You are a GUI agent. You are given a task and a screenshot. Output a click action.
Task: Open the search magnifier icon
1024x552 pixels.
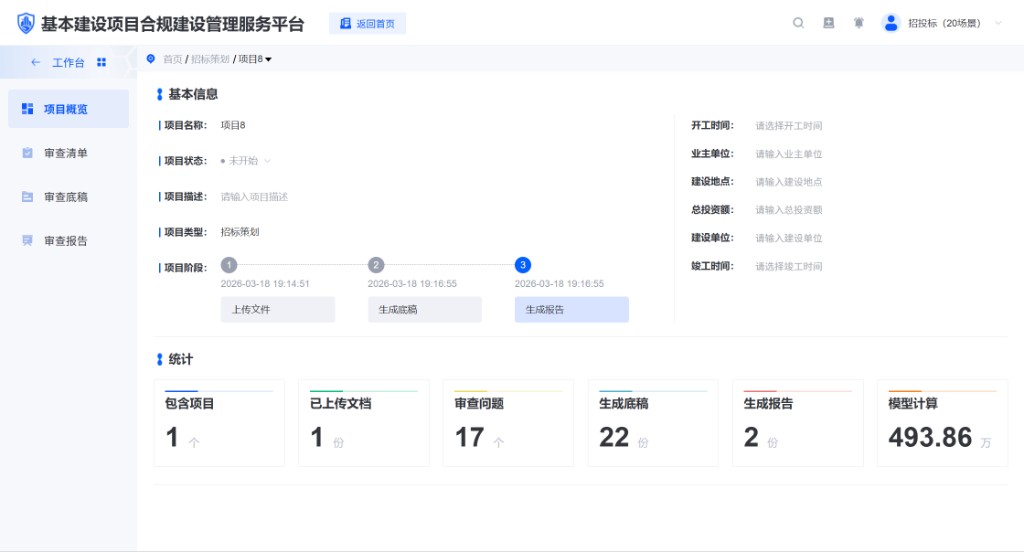click(798, 23)
